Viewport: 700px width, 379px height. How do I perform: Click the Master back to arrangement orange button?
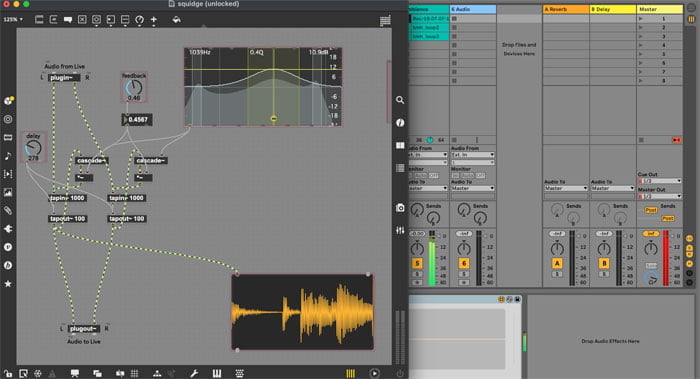coord(676,140)
